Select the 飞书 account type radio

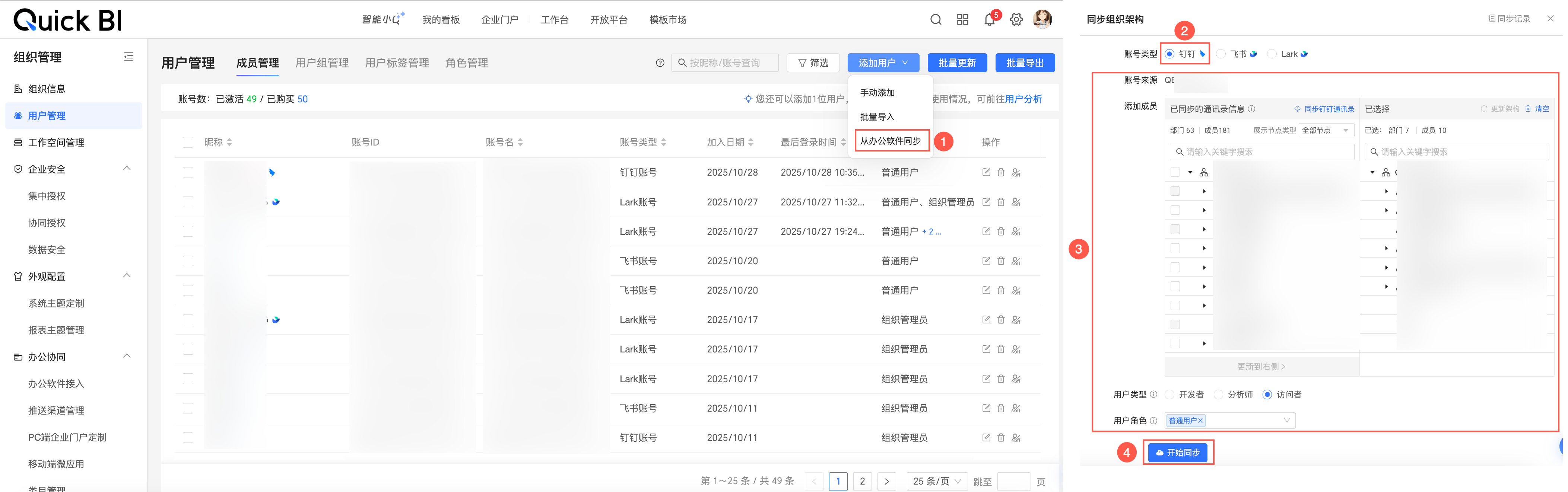coord(1221,54)
